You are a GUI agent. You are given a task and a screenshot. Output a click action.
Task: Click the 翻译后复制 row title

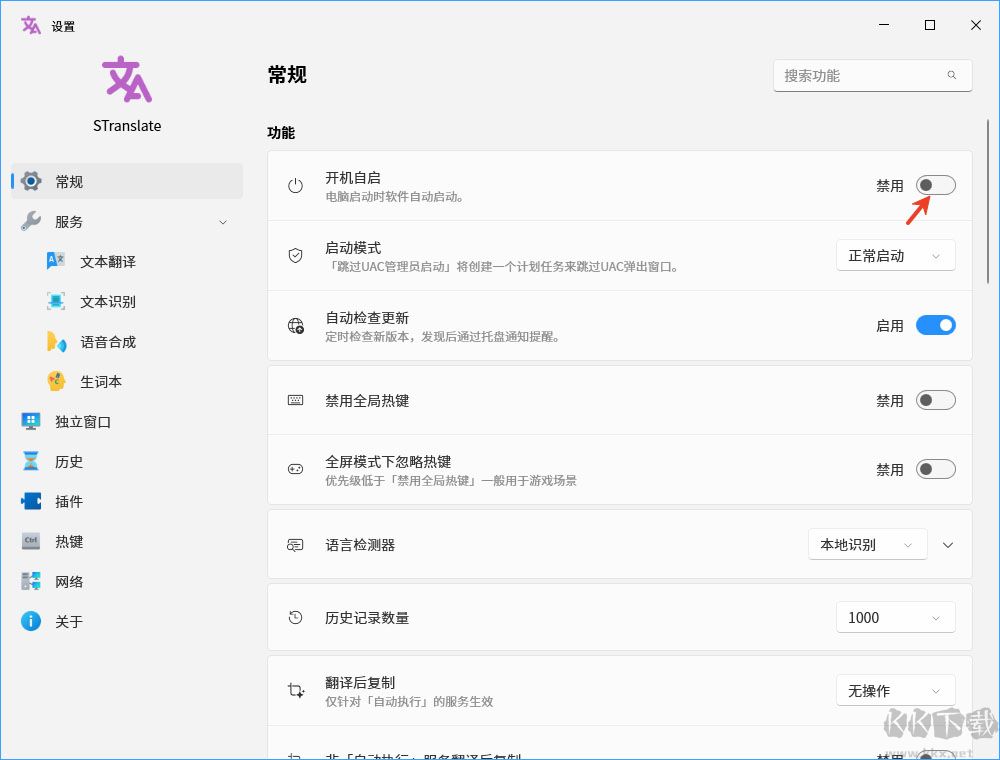360,683
